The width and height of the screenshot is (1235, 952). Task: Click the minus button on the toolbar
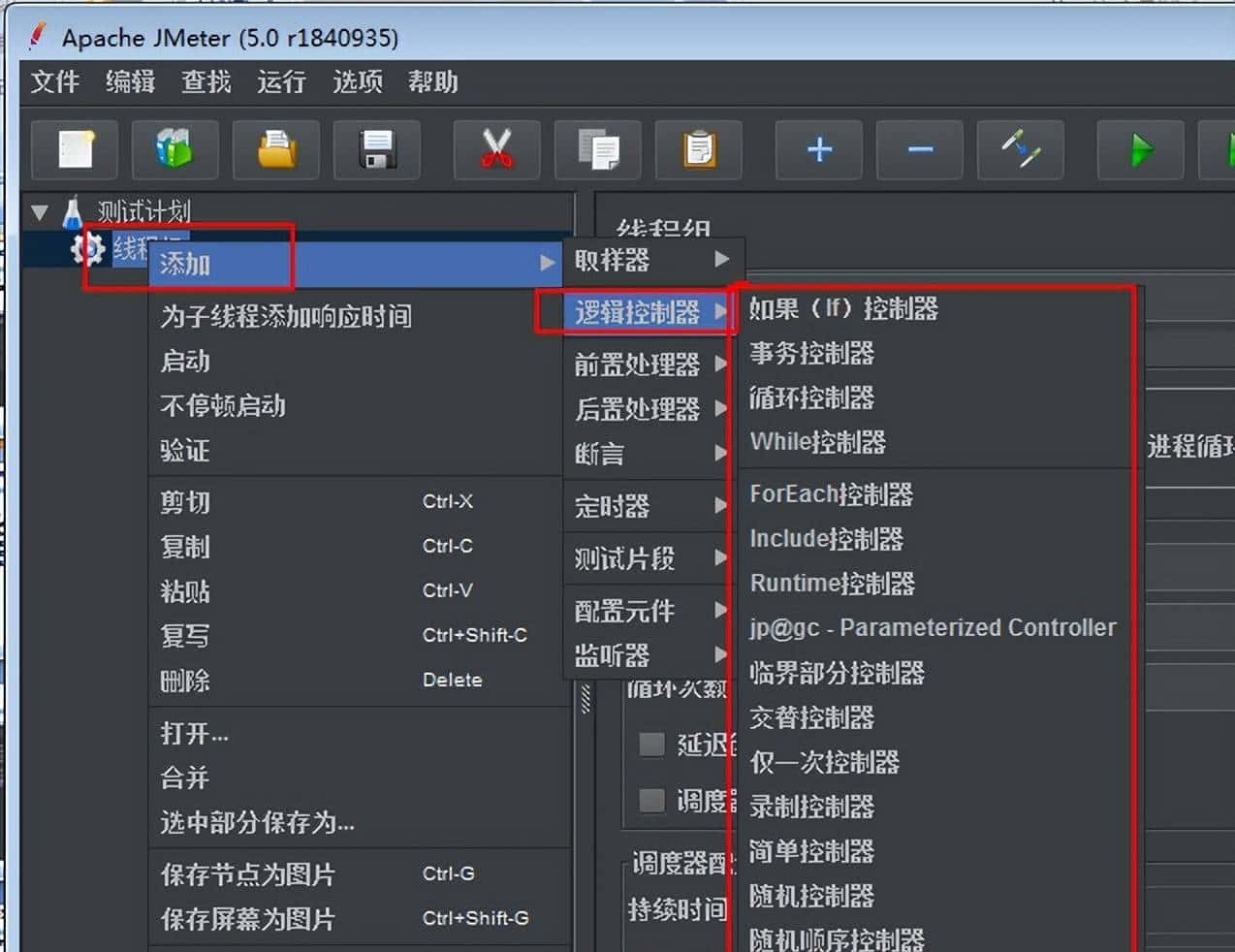click(919, 150)
